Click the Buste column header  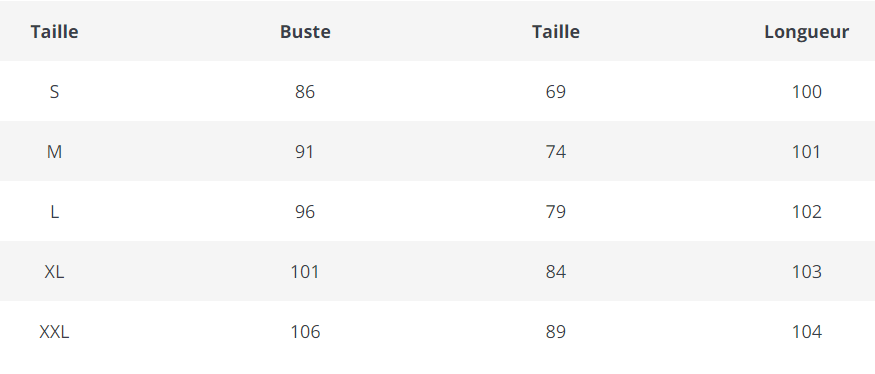[305, 32]
